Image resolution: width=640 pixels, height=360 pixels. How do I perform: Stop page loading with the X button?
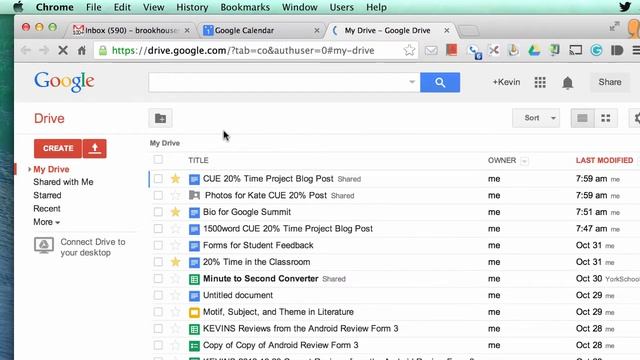(x=63, y=50)
